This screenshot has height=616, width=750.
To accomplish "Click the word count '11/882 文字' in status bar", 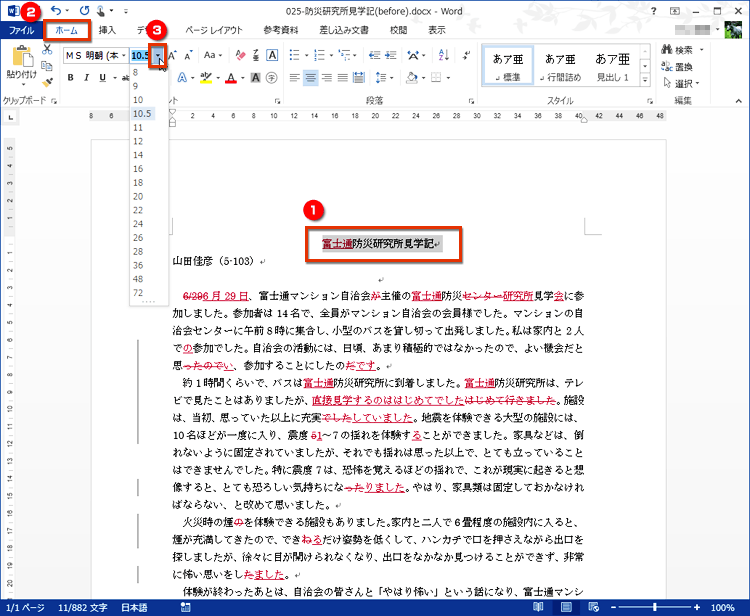I will coord(83,607).
